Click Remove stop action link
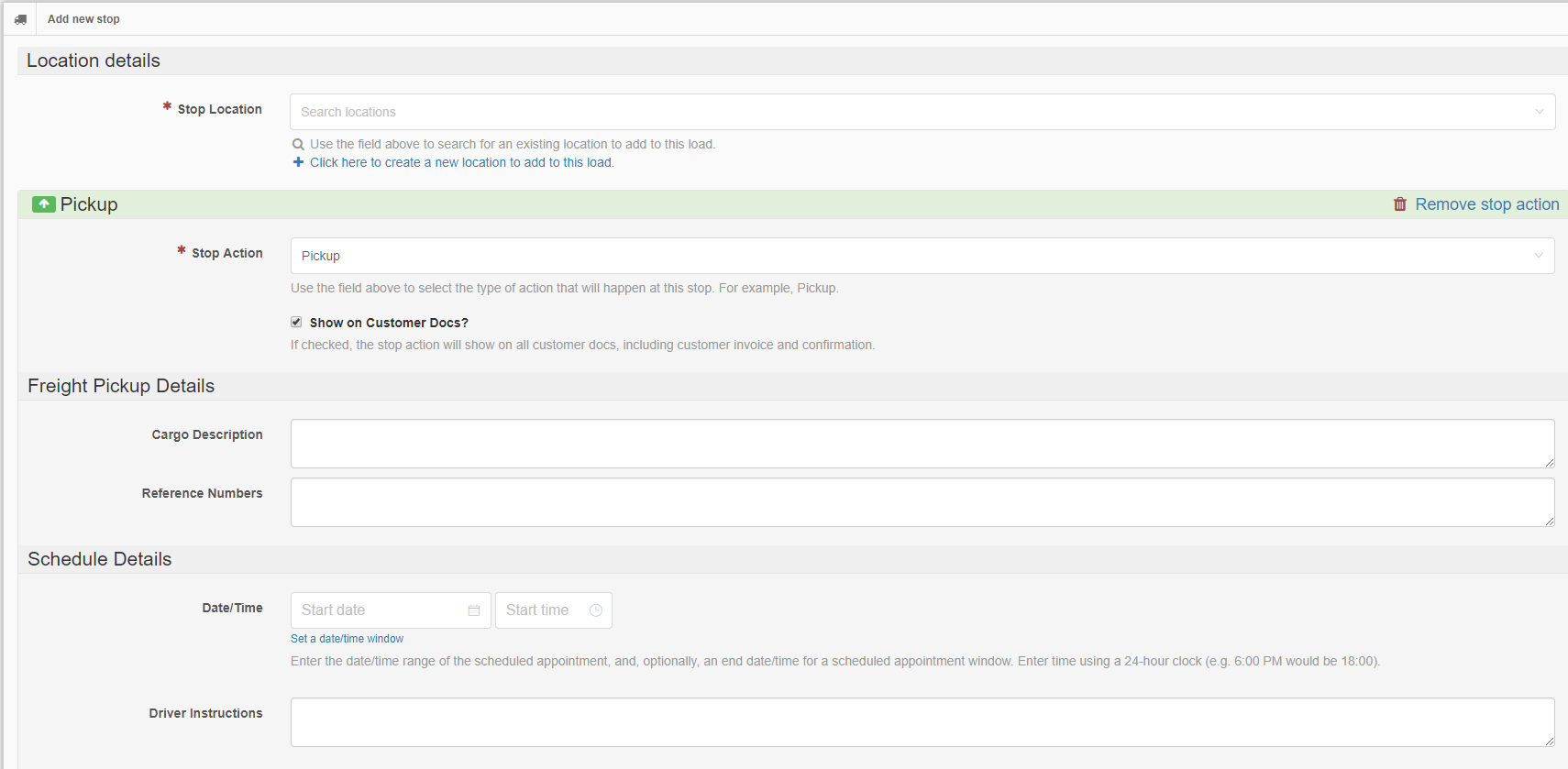 pos(1486,204)
